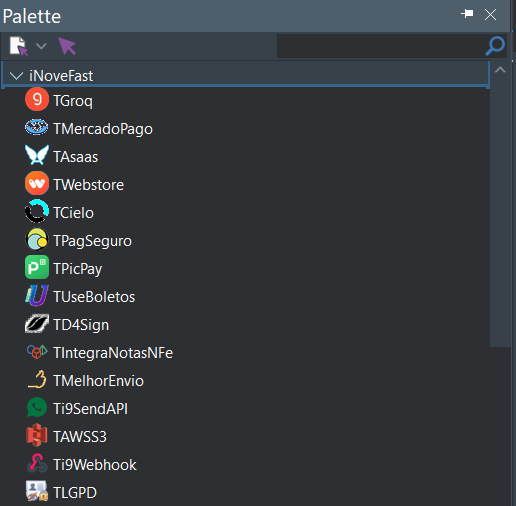Select the TIntegraNotasNFe component label
The width and height of the screenshot is (516, 506).
click(113, 353)
